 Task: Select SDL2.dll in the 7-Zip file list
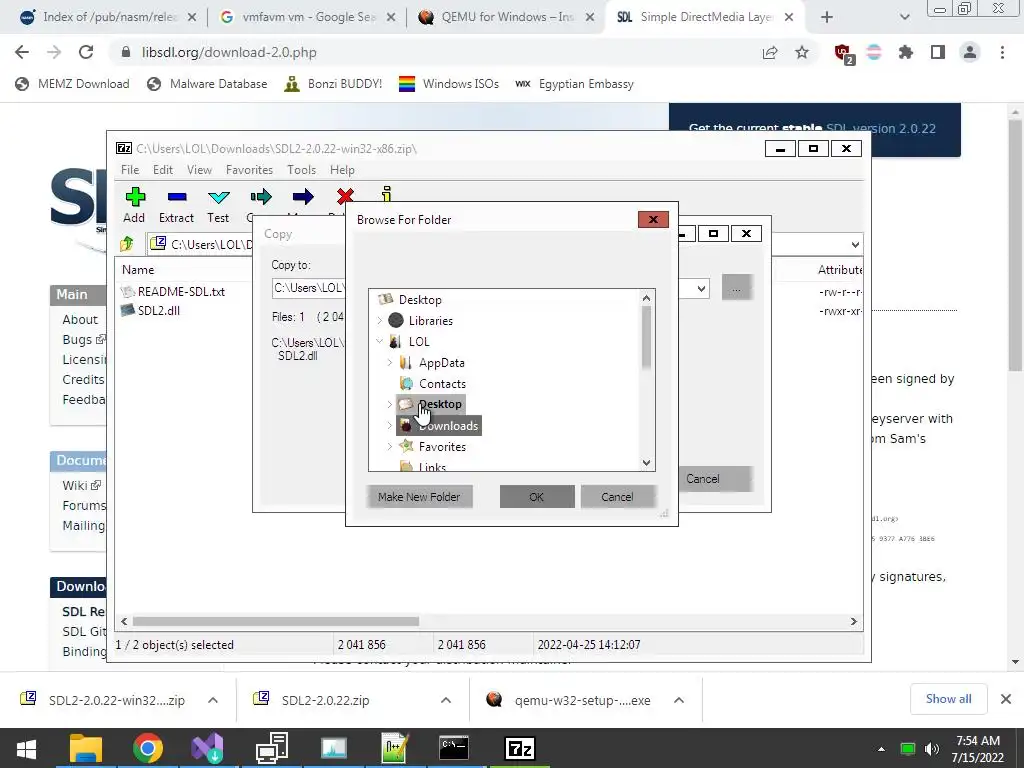click(151, 311)
